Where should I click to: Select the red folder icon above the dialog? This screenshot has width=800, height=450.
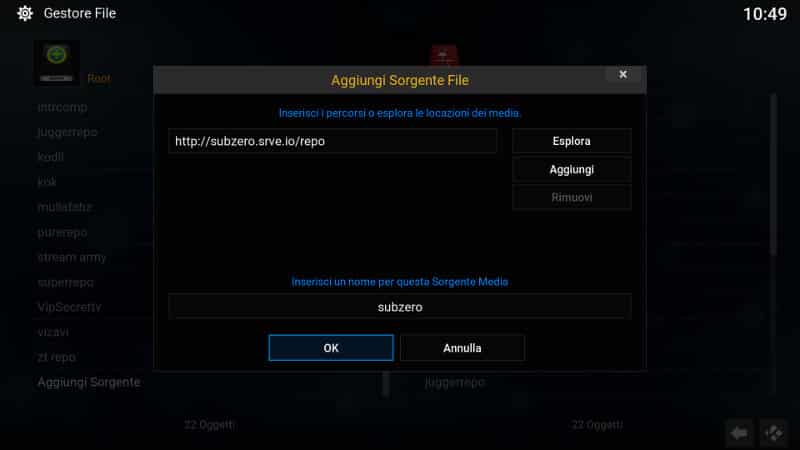[443, 55]
